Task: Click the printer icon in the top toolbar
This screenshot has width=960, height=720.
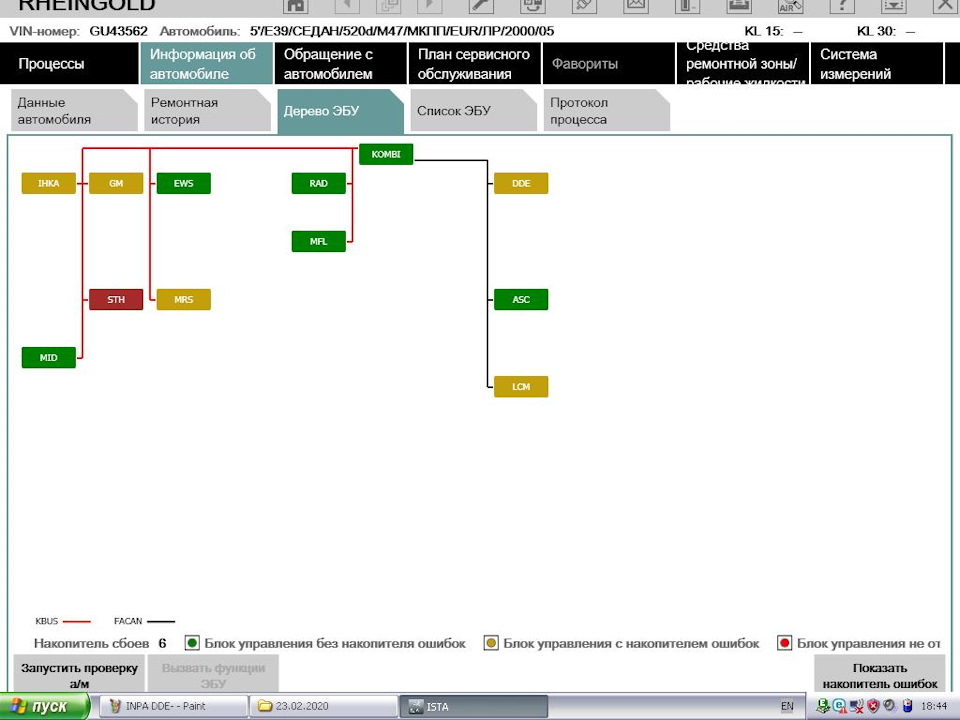Action: click(x=739, y=6)
